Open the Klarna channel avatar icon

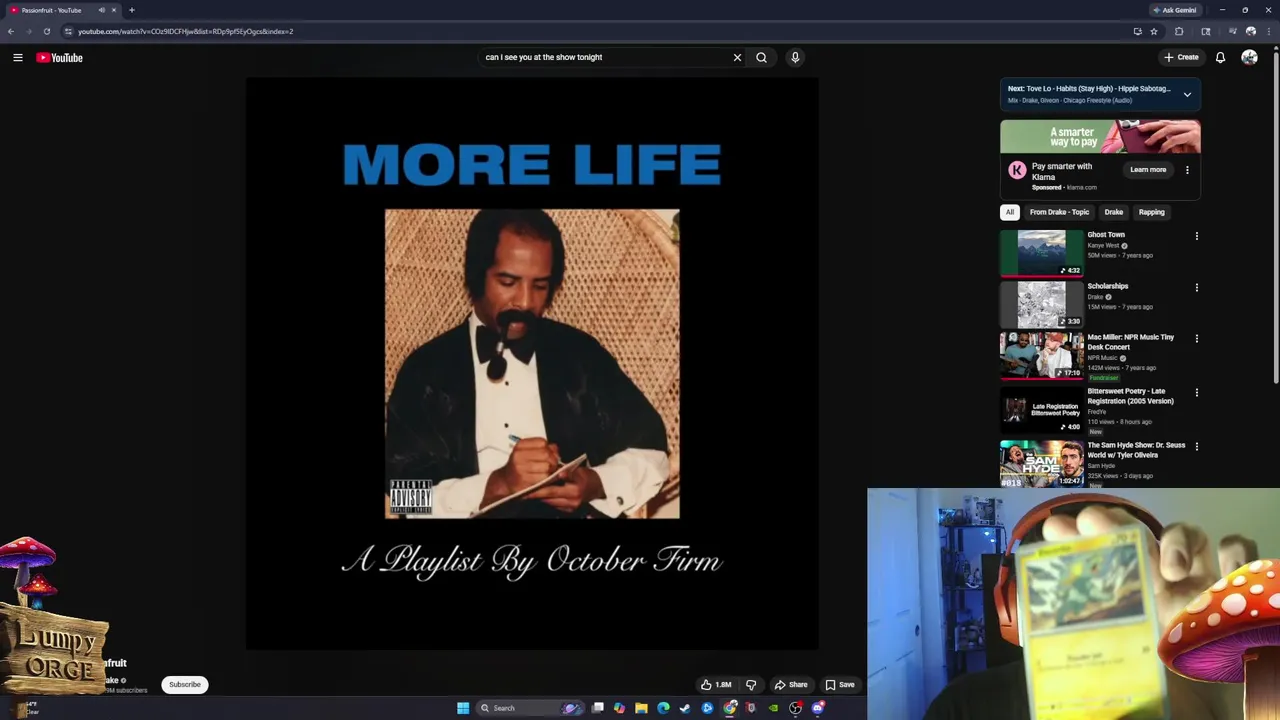point(1017,171)
